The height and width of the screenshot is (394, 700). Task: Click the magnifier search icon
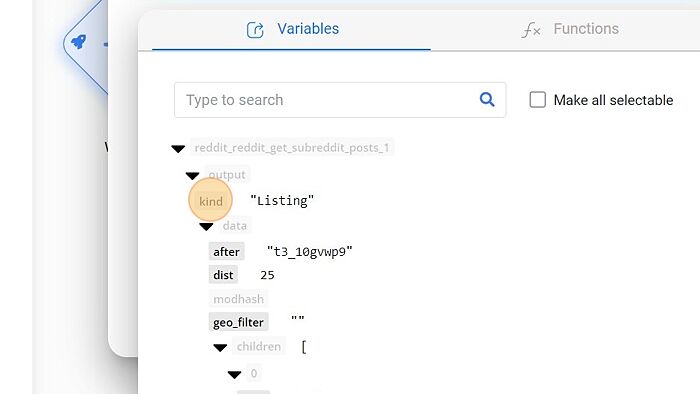487,100
